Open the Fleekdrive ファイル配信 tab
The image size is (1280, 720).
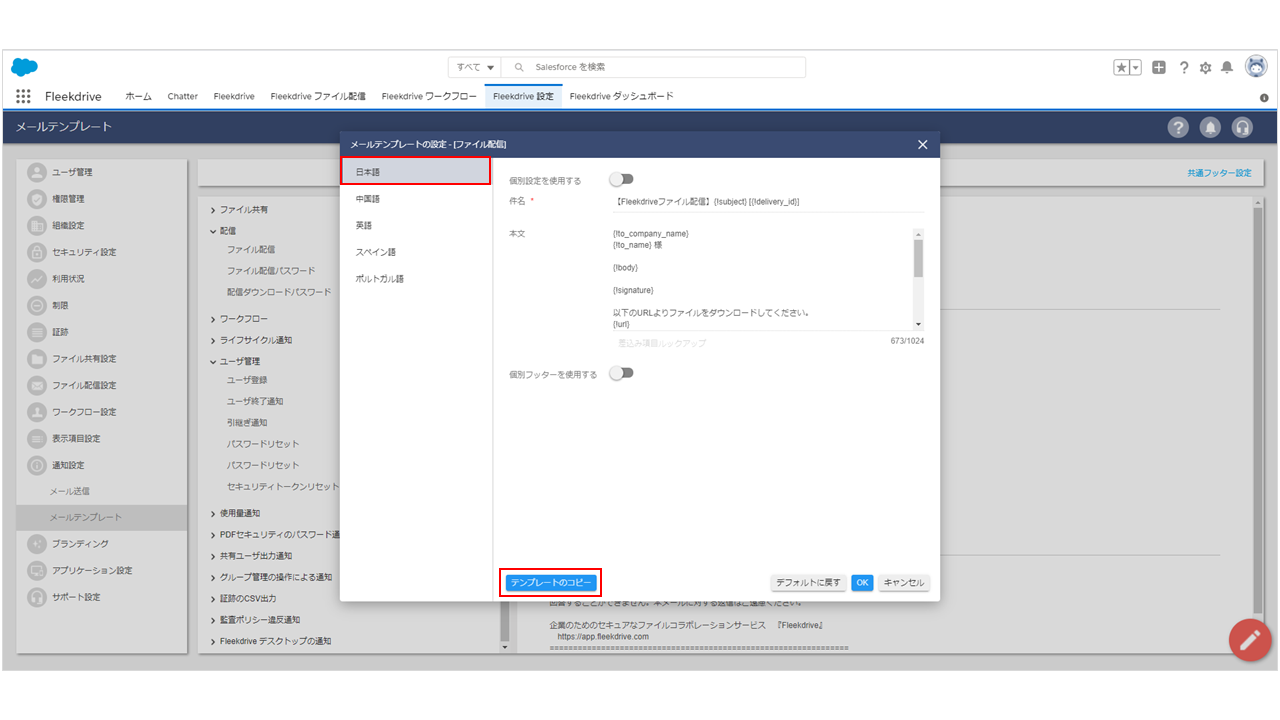319,96
